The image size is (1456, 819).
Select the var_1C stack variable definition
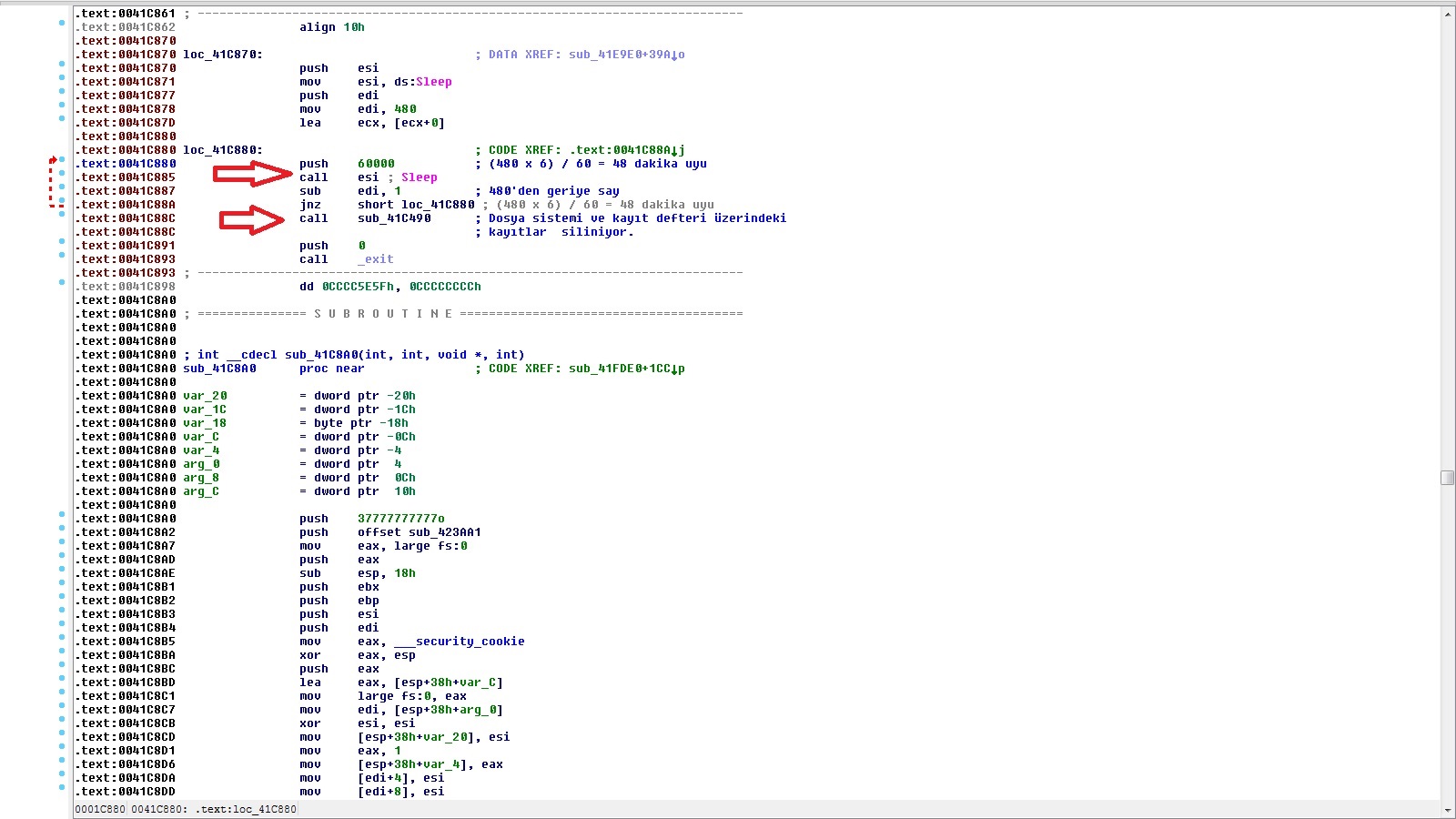coord(299,409)
